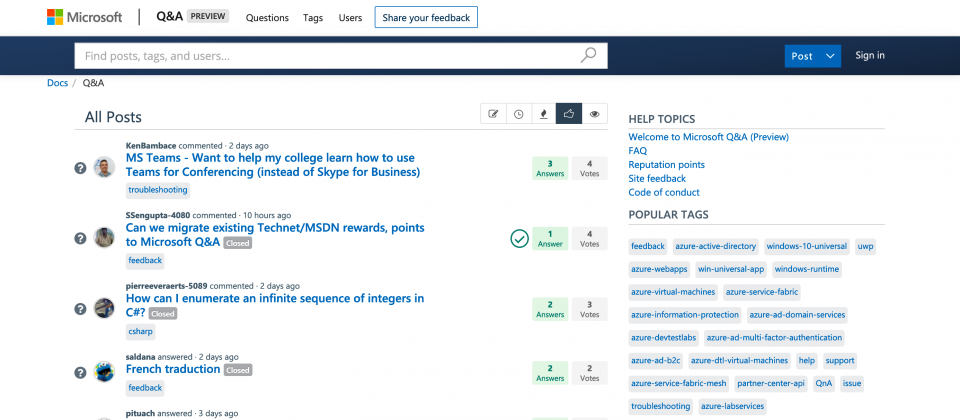Sort posts by hottest (flame icon)

543,114
